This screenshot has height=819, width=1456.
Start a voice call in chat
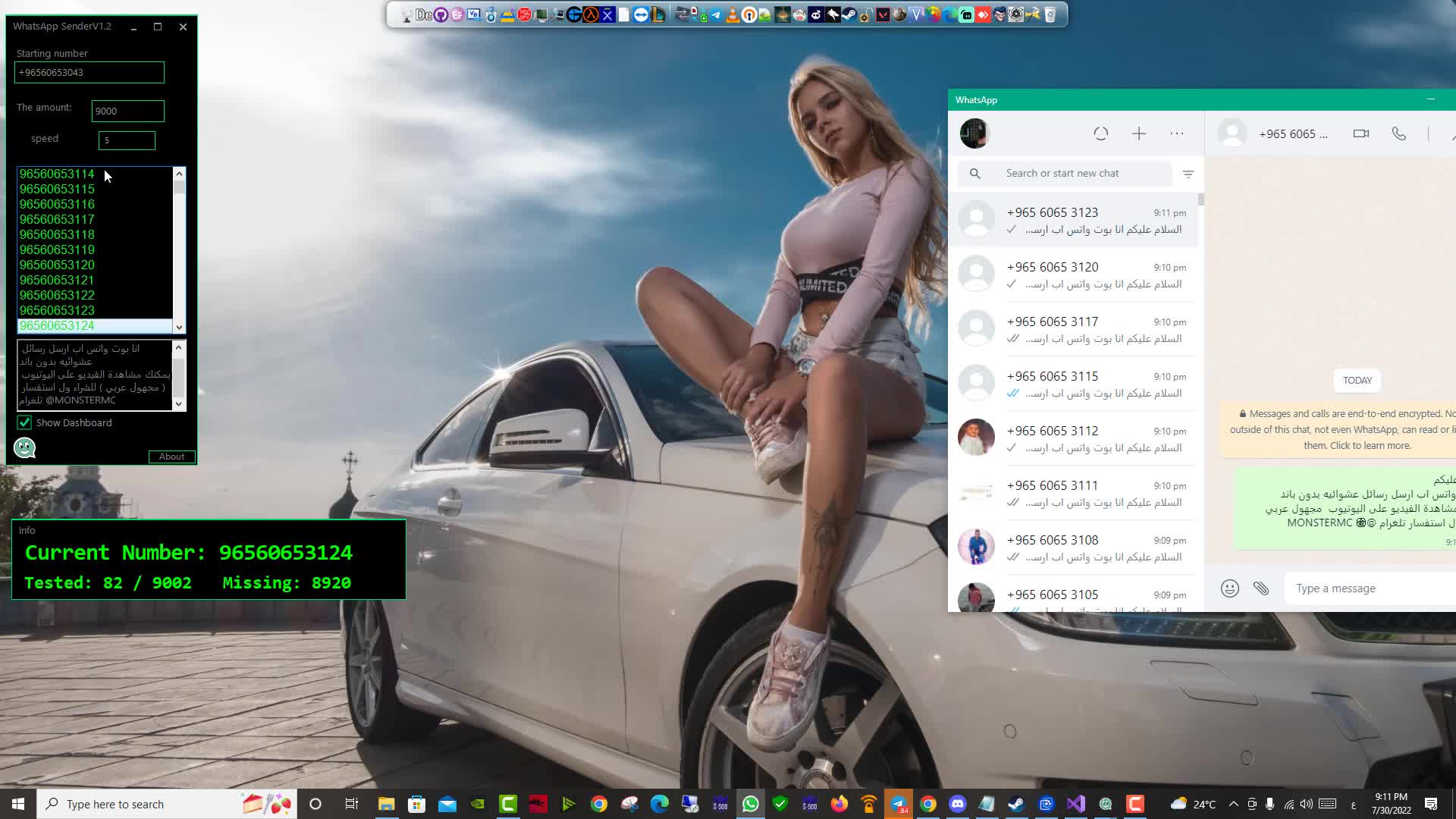[x=1399, y=133]
